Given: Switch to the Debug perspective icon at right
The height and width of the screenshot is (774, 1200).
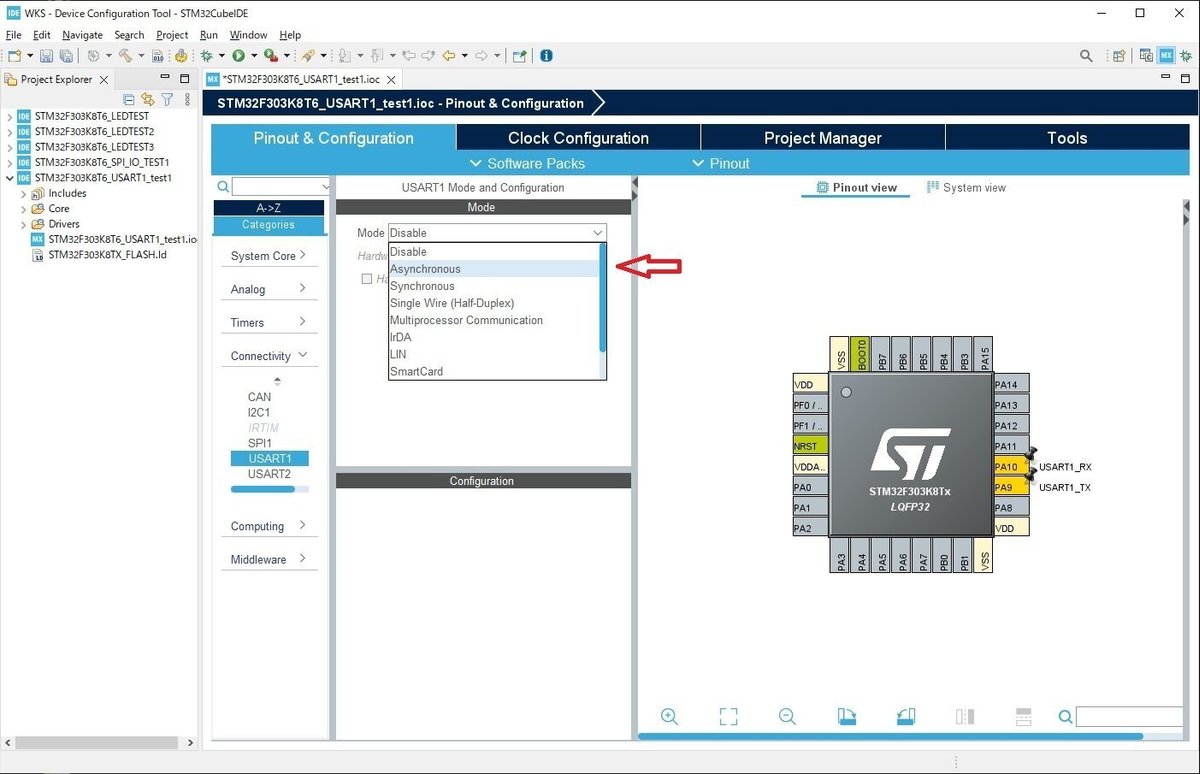Looking at the screenshot, I should [1186, 56].
